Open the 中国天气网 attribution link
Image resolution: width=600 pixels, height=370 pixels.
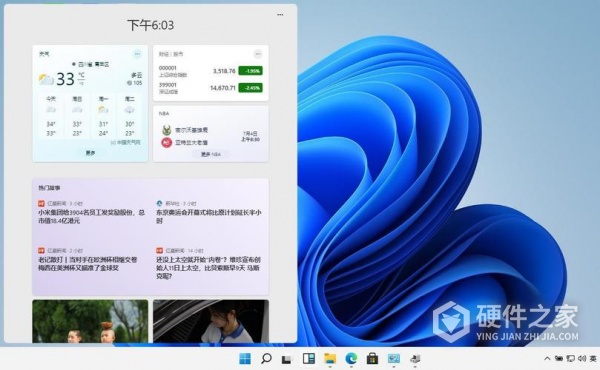pos(126,142)
